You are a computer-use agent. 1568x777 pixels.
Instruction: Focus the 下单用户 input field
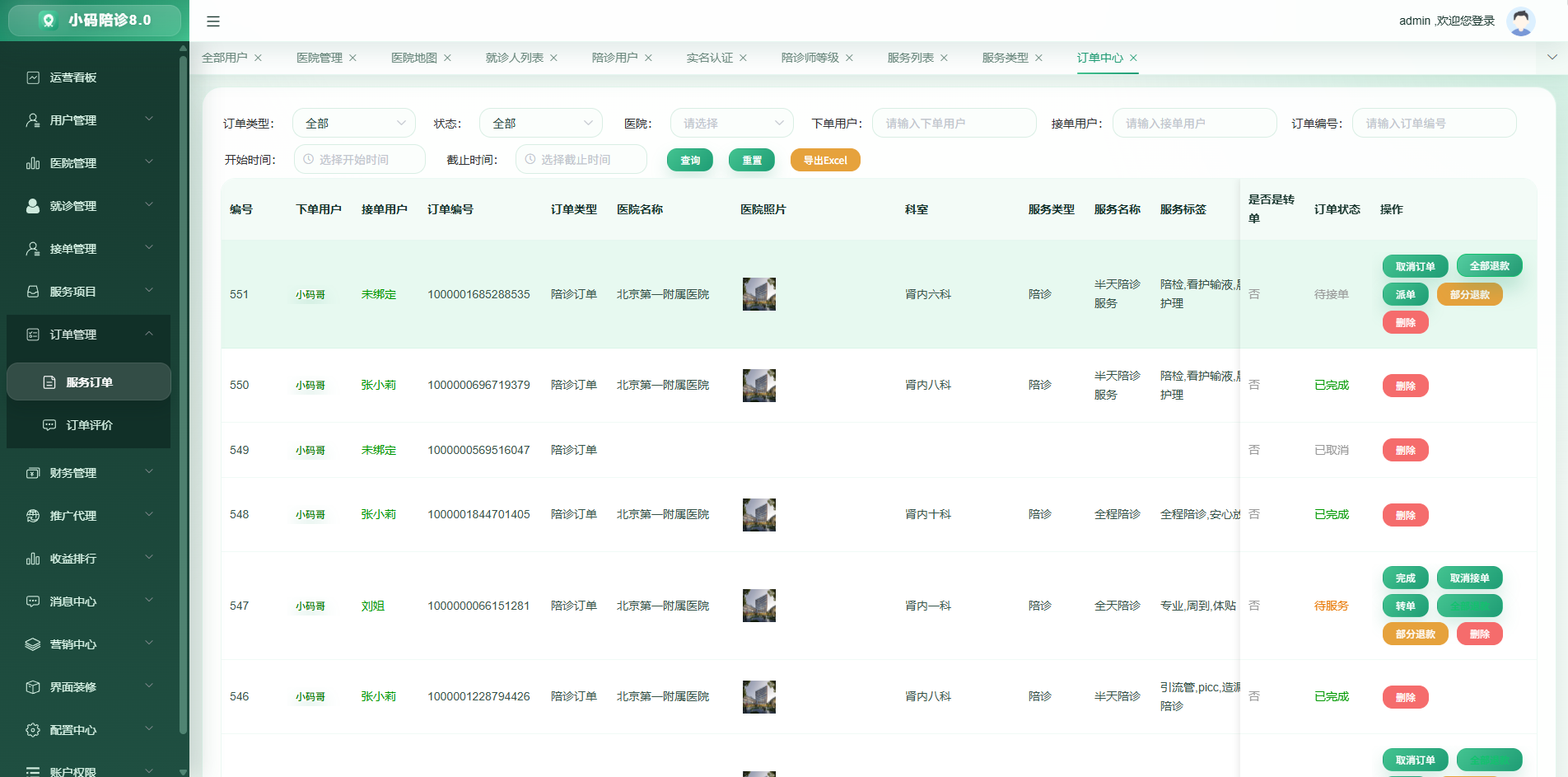pyautogui.click(x=954, y=123)
